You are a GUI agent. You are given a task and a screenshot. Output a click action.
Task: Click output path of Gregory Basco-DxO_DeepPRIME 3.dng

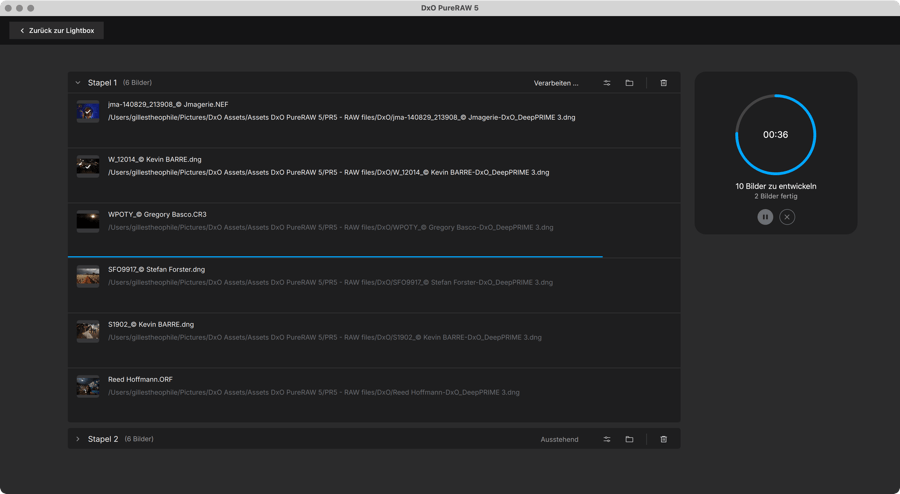pos(331,228)
